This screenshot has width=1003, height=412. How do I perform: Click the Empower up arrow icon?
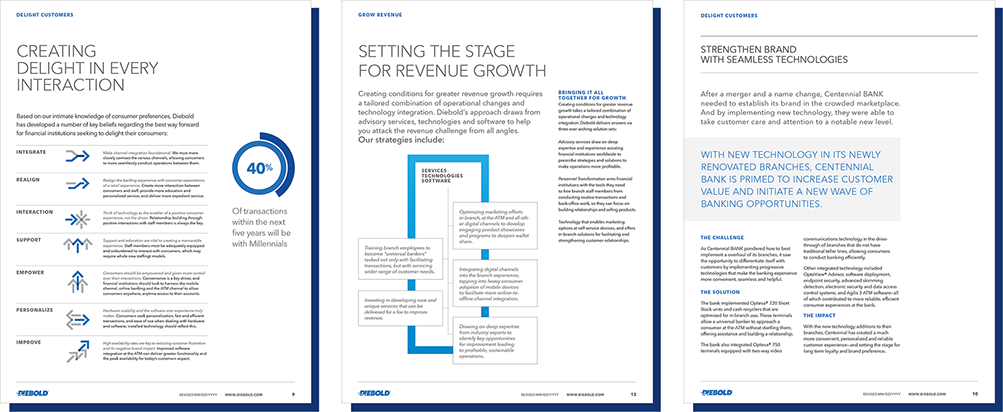77,281
